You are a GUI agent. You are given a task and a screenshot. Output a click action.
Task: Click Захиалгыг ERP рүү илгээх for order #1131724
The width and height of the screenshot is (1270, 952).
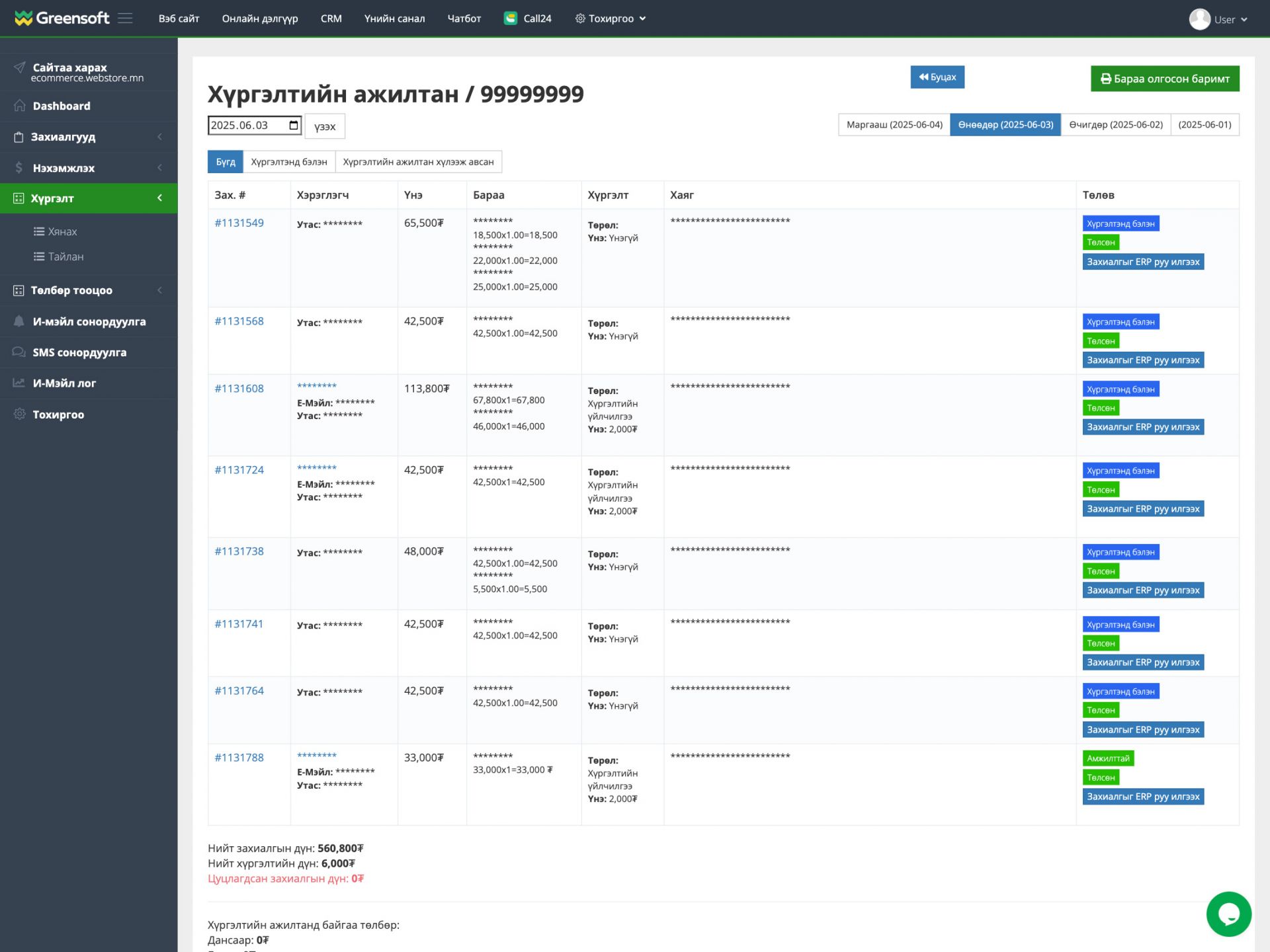[x=1143, y=509]
